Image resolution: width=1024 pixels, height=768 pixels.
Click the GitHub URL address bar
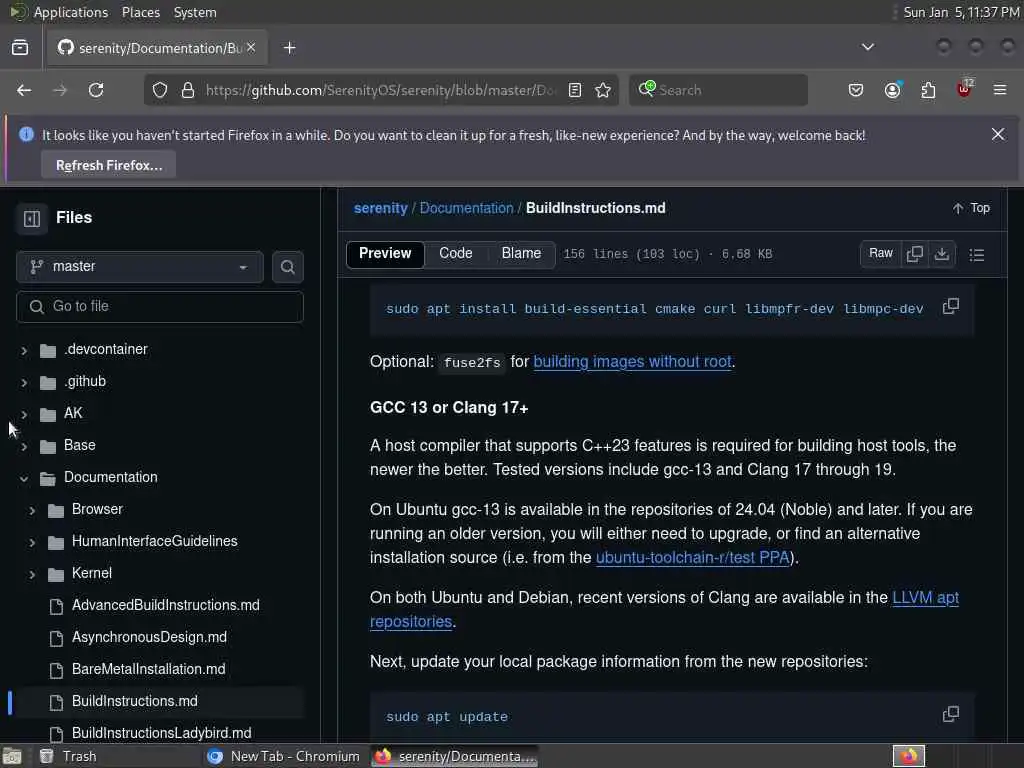point(379,90)
